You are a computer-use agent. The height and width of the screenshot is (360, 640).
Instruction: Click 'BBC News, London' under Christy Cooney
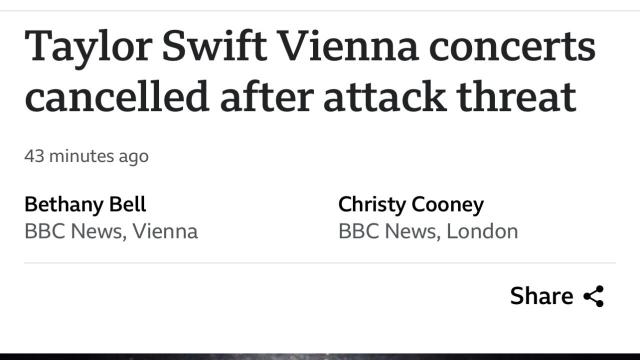428,231
